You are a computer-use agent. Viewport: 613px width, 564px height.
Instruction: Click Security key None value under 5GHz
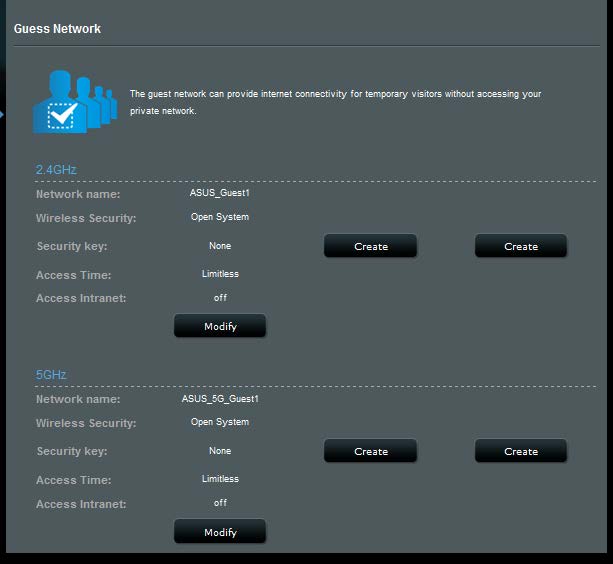pos(220,451)
